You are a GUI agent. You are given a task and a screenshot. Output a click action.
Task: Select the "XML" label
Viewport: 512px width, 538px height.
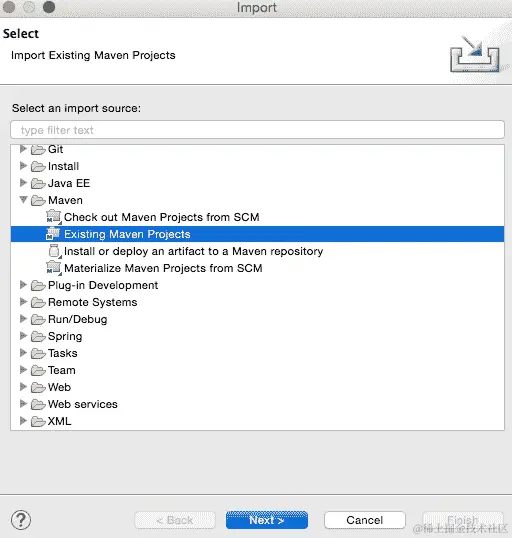click(60, 421)
